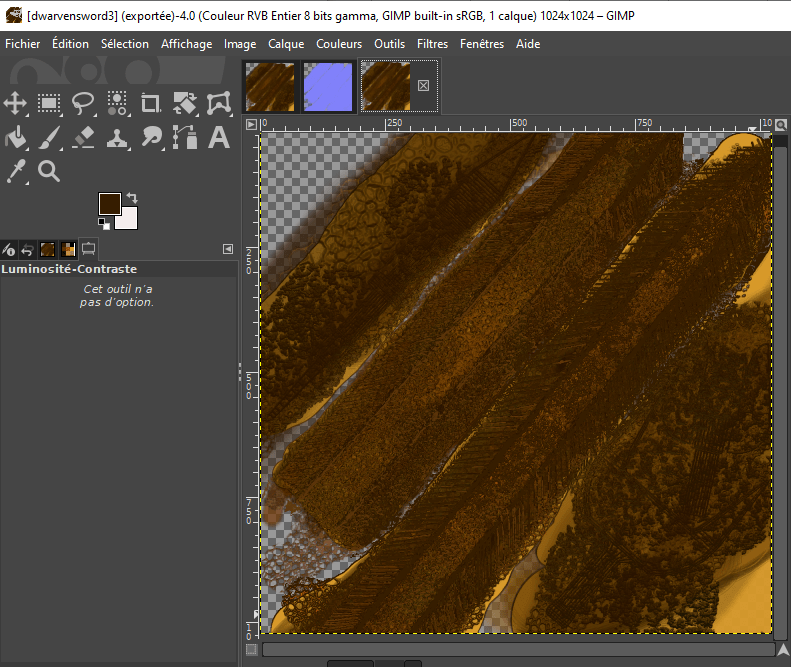The width and height of the screenshot is (791, 667).
Task: Select the Paintbrush tool
Action: 49,137
